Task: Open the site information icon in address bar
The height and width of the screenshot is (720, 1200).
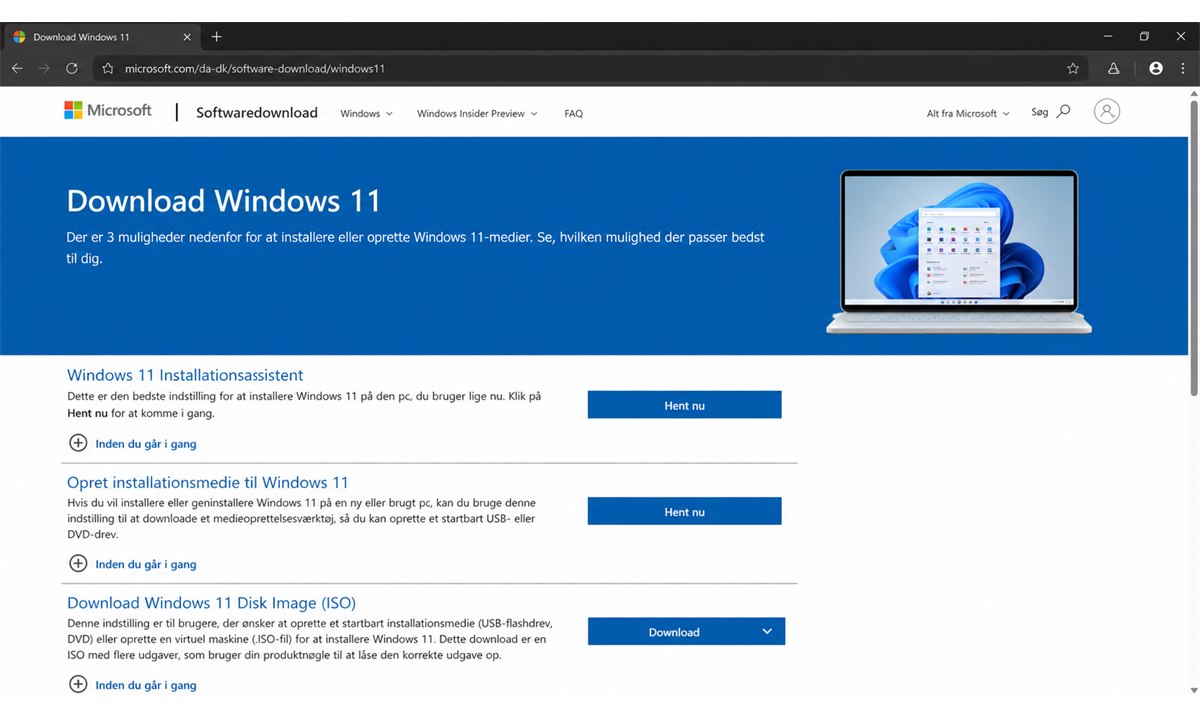Action: point(109,69)
